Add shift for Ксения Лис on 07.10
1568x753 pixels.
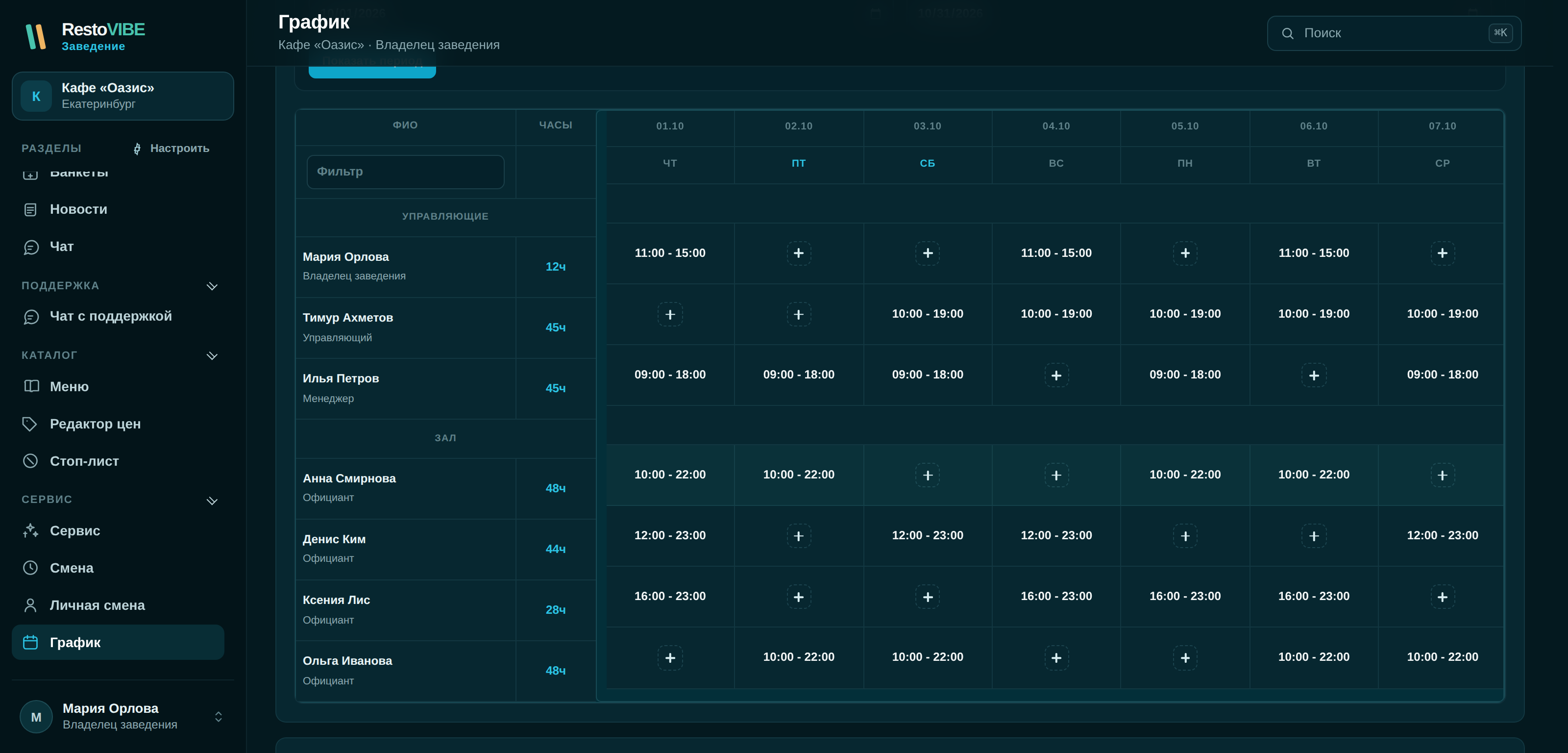point(1443,597)
